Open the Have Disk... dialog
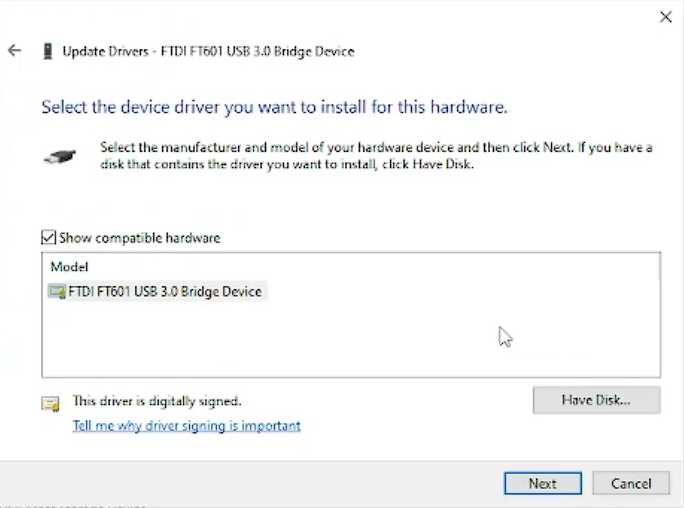This screenshot has width=684, height=508. click(x=596, y=400)
